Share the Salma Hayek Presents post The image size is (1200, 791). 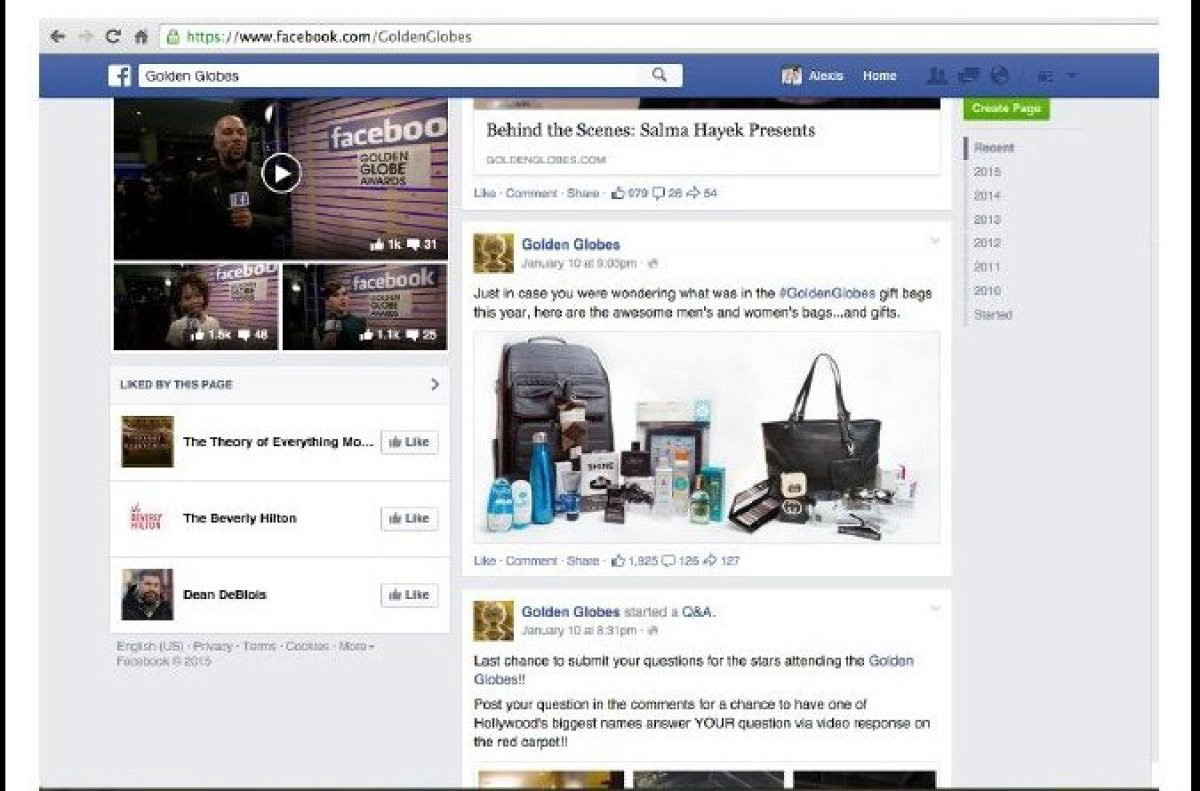pos(583,193)
